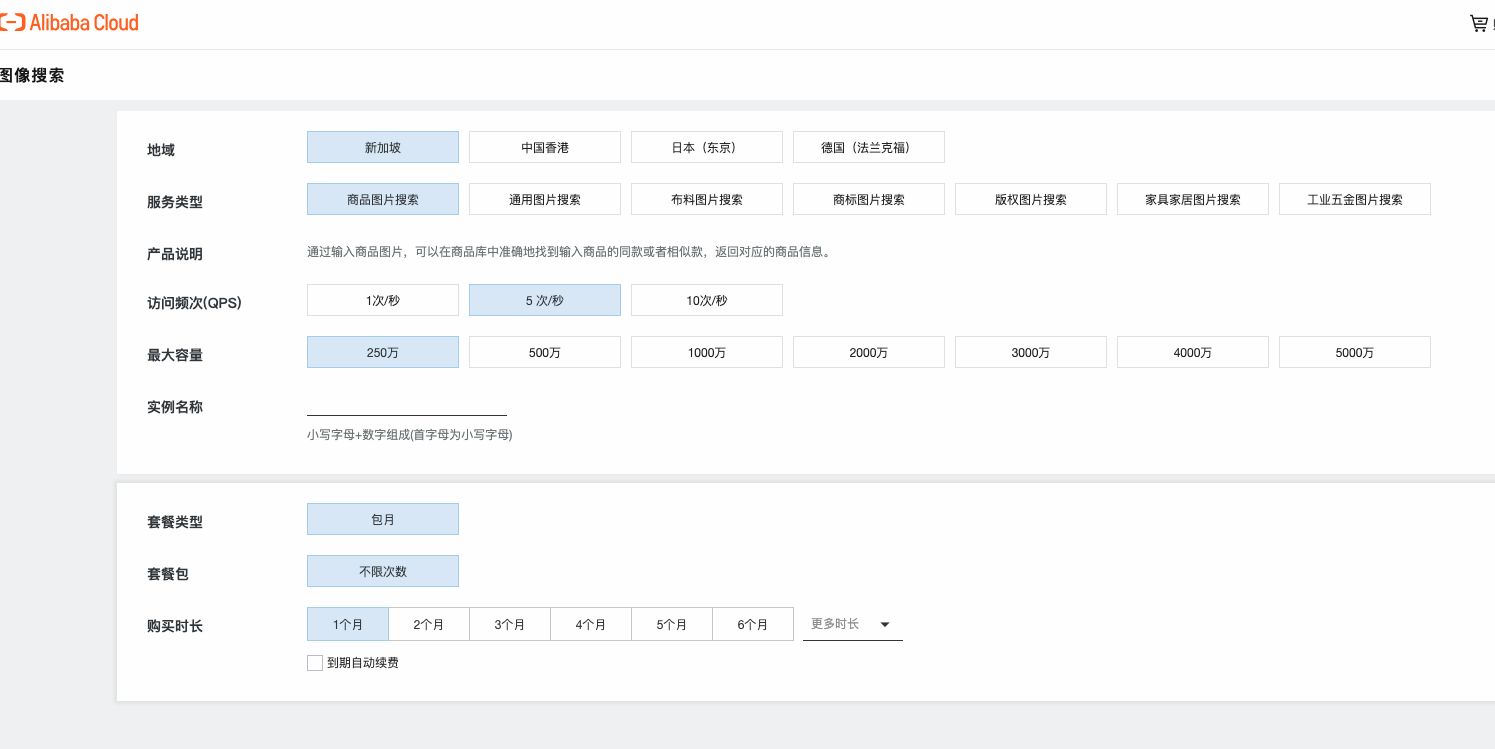Pick max capacity 1000万
Image resolution: width=1495 pixels, height=749 pixels.
(707, 352)
